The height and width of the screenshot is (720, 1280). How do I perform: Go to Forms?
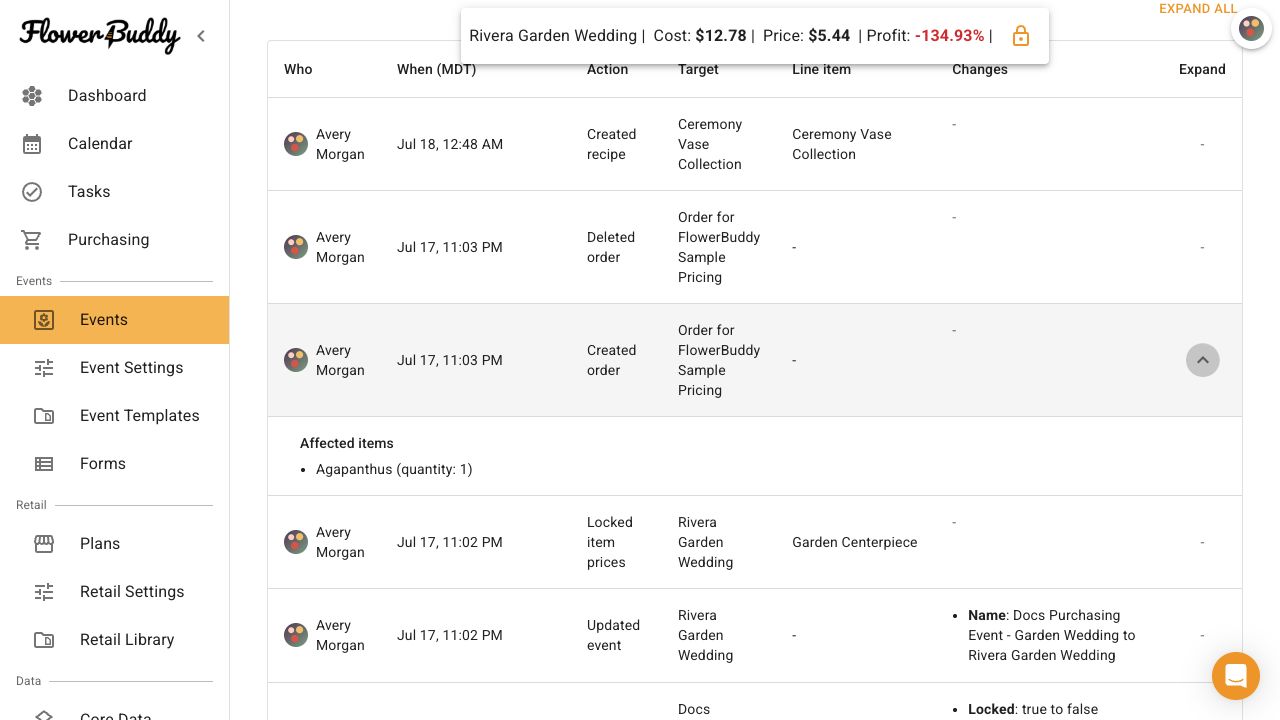115,464
